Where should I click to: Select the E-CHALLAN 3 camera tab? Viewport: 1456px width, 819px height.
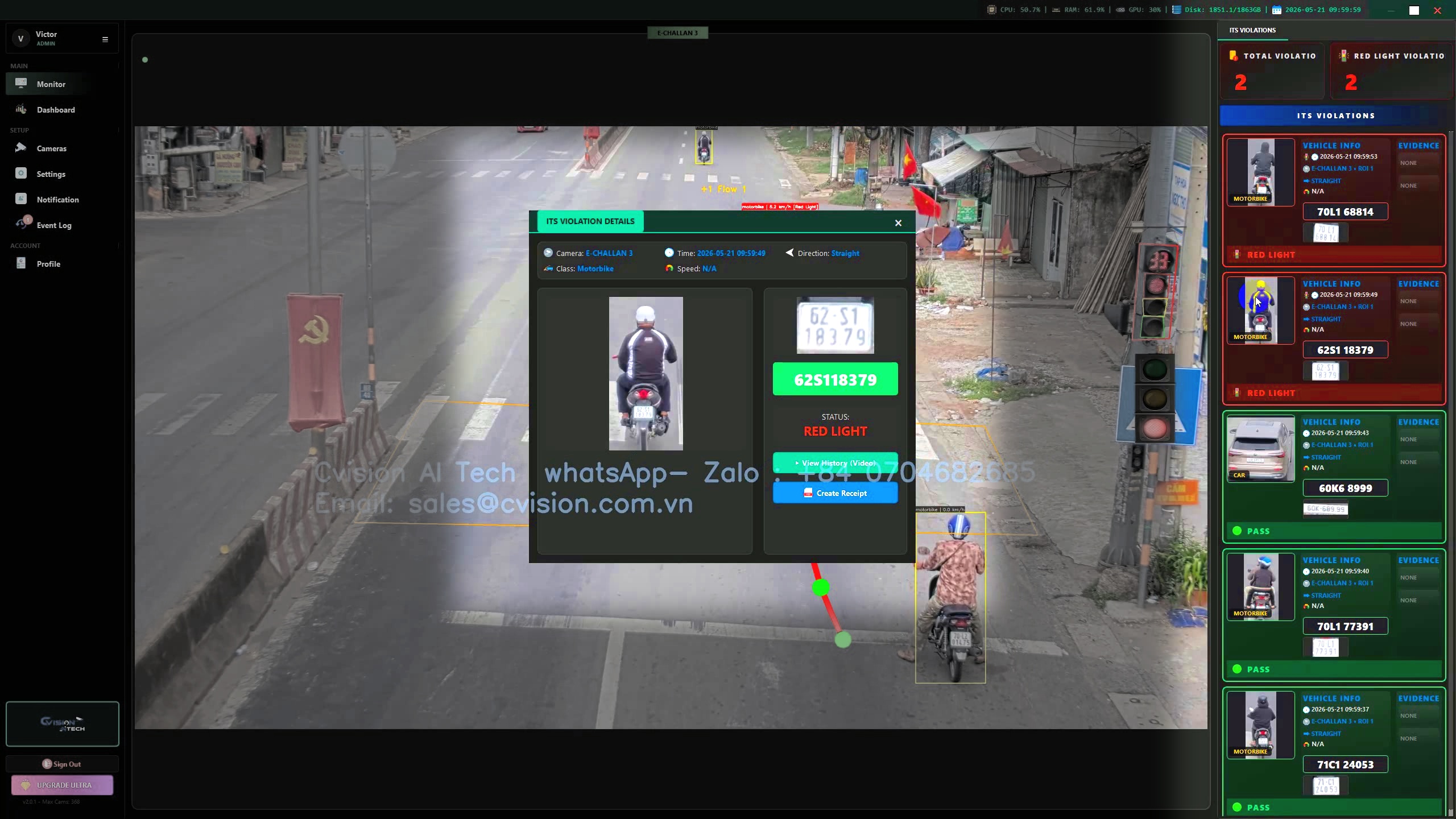677,33
